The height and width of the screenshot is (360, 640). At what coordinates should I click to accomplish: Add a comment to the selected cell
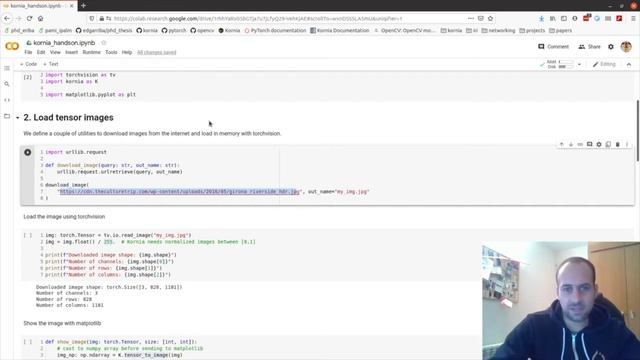(589, 144)
